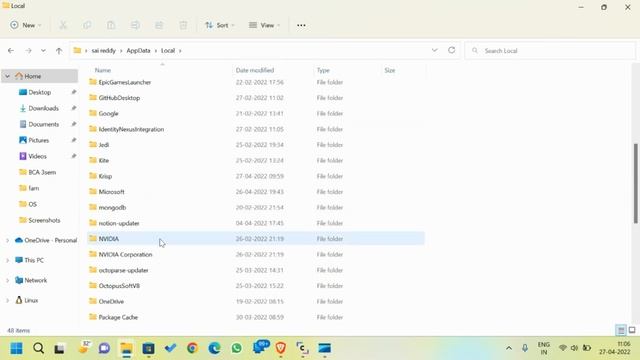Sort by Type column header

323,70
